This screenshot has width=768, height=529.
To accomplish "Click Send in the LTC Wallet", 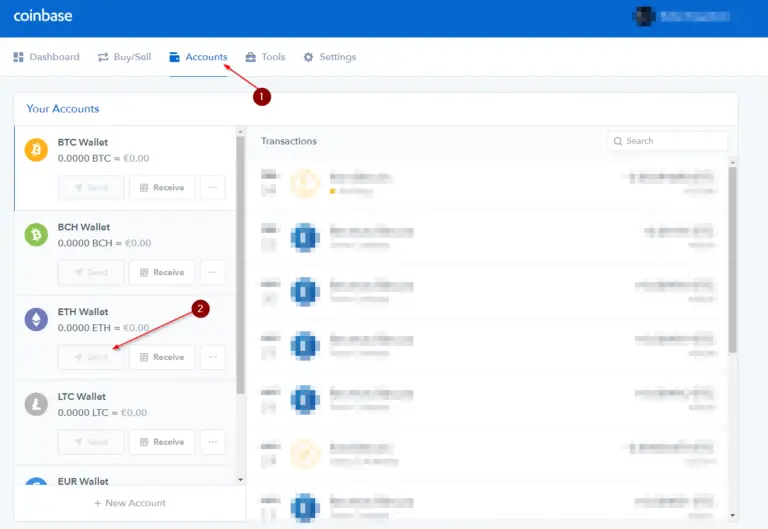I will (91, 442).
